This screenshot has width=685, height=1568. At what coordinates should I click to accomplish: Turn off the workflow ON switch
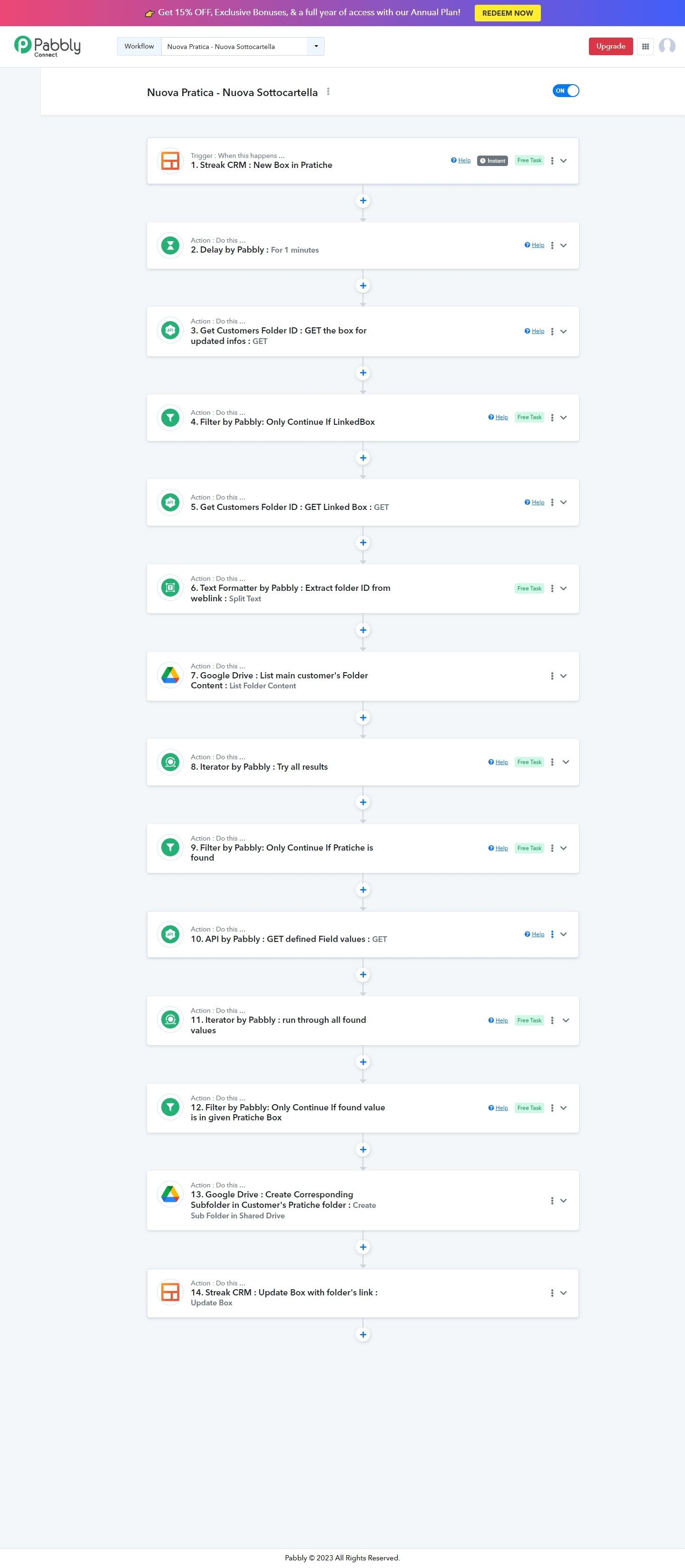(566, 91)
